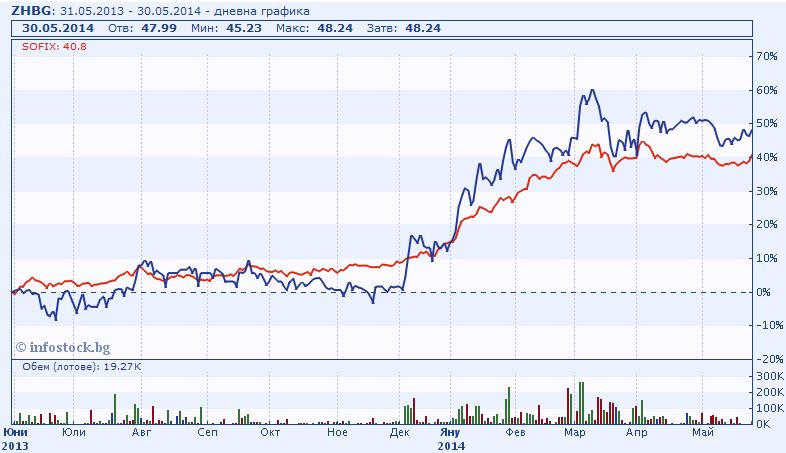Click the Яну month label
The width and height of the screenshot is (786, 453).
[450, 432]
